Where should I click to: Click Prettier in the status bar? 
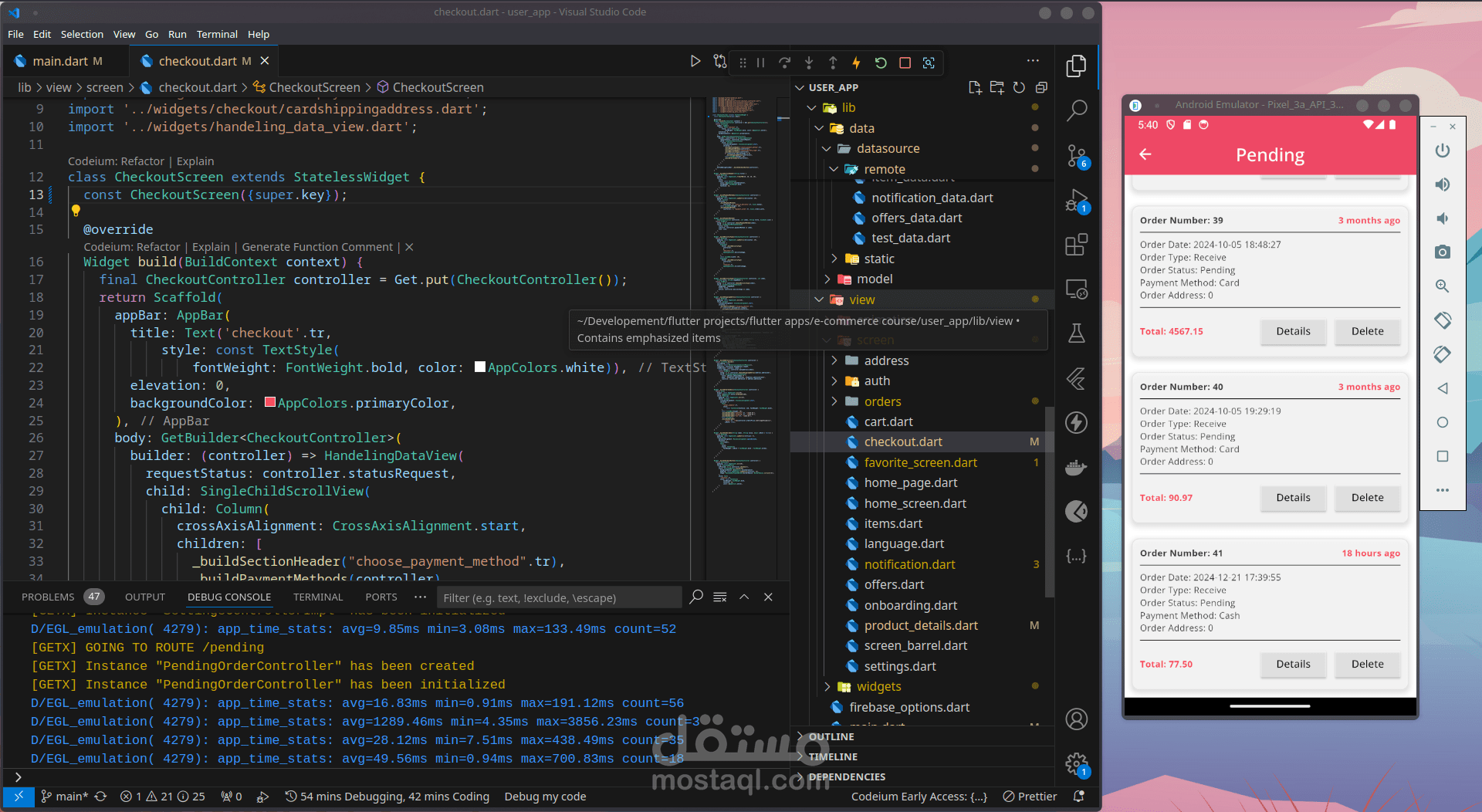(1030, 797)
